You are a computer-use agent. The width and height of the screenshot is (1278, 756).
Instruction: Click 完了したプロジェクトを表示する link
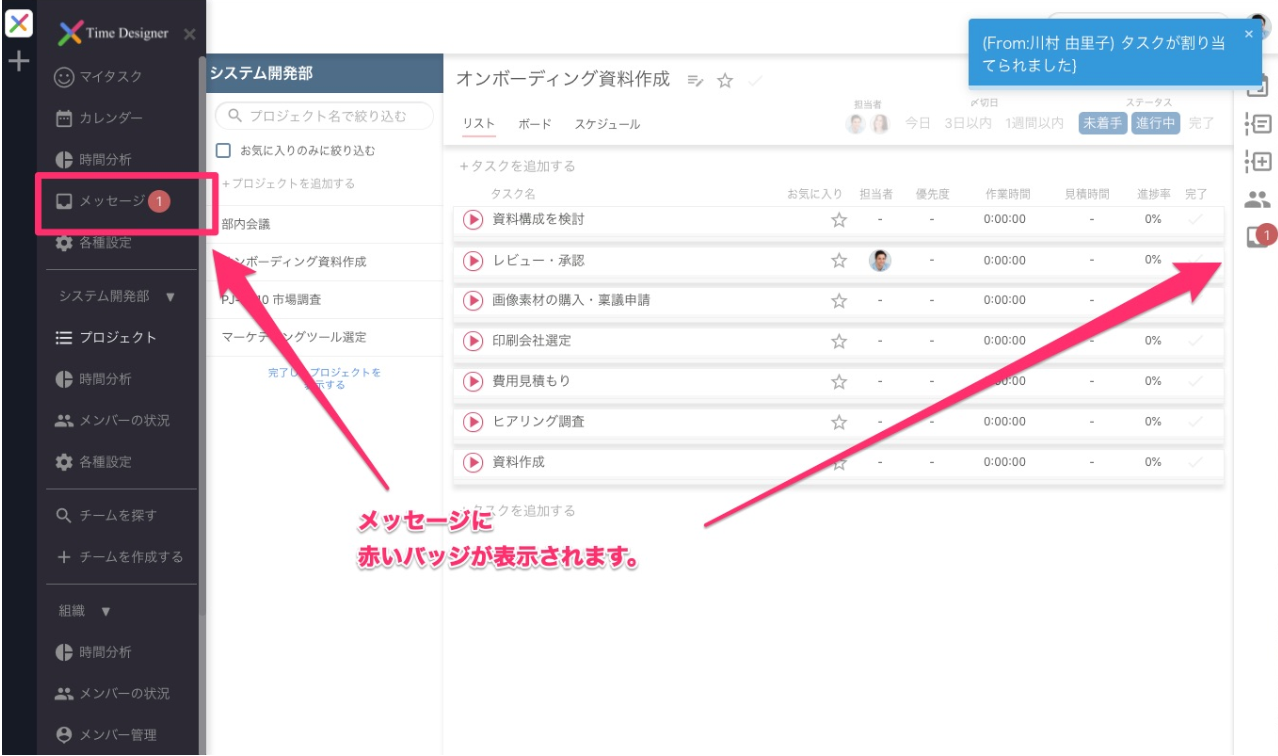tap(324, 378)
